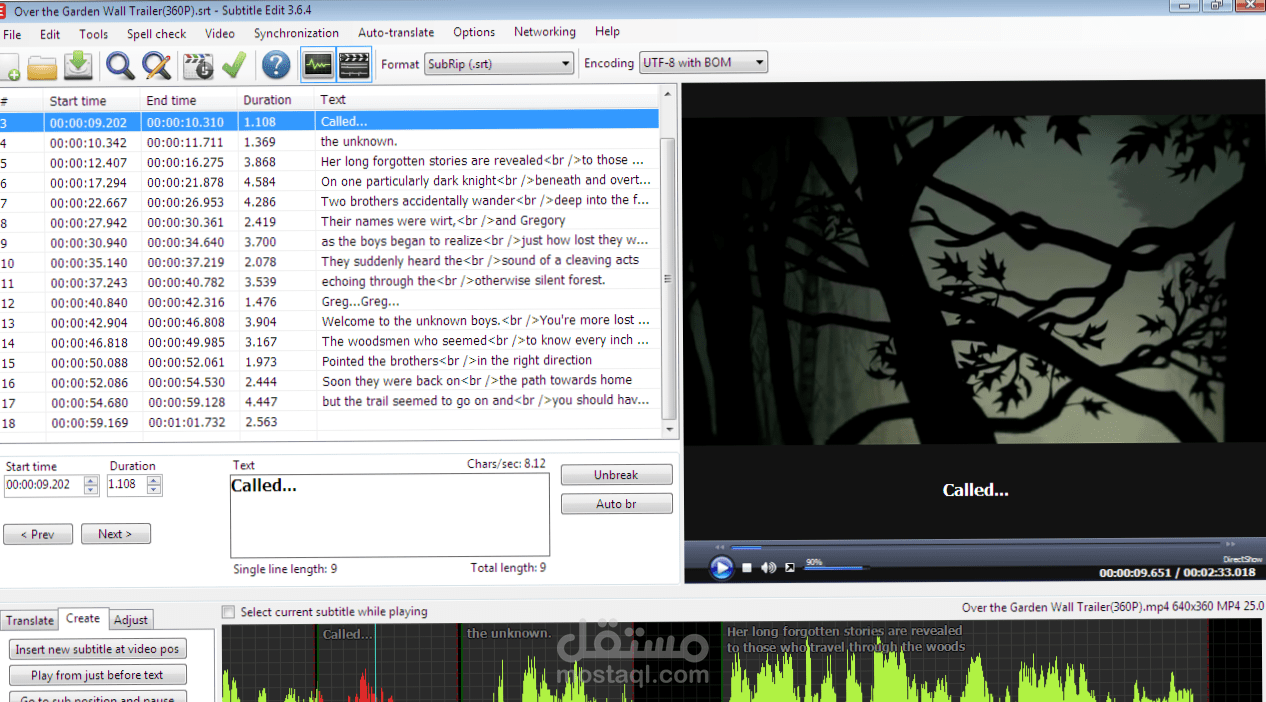Viewport: 1266px width, 702px height.
Task: Go to next subtitle with Next
Action: pos(116,534)
